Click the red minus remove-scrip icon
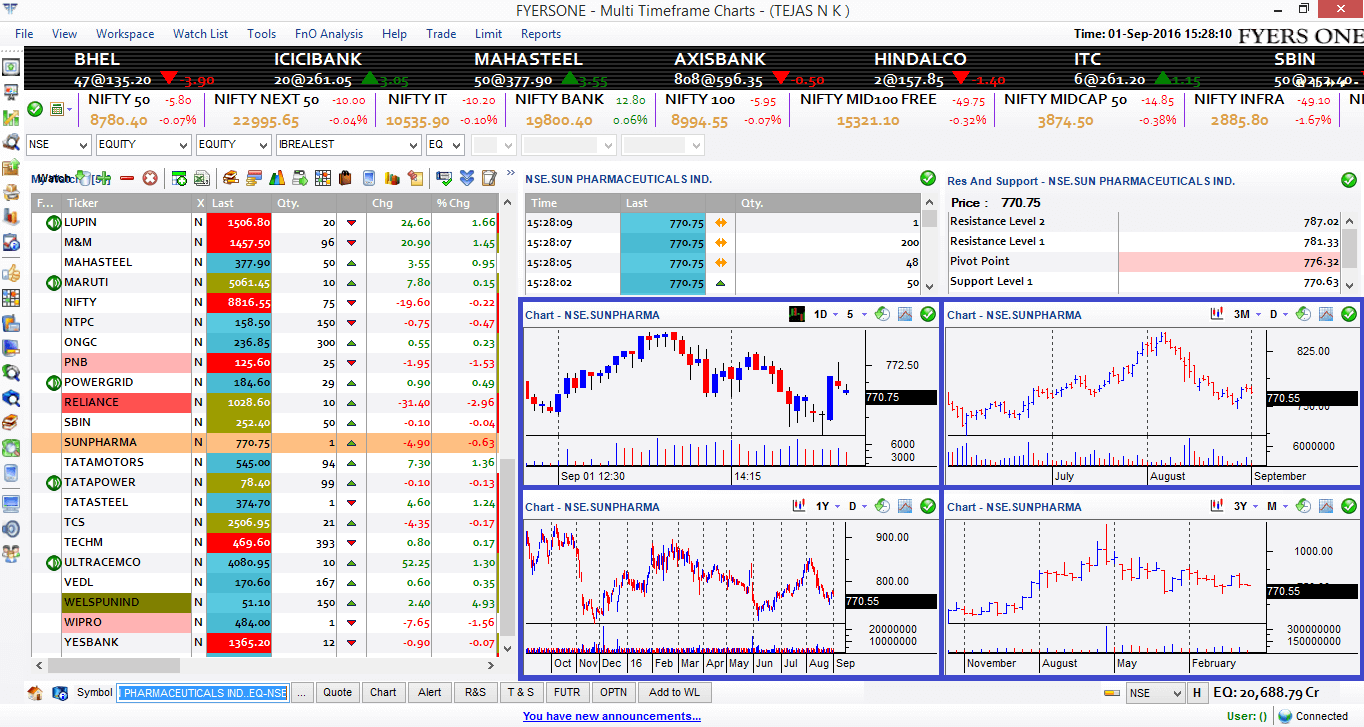Screen dimensions: 1364x727 tap(127, 178)
